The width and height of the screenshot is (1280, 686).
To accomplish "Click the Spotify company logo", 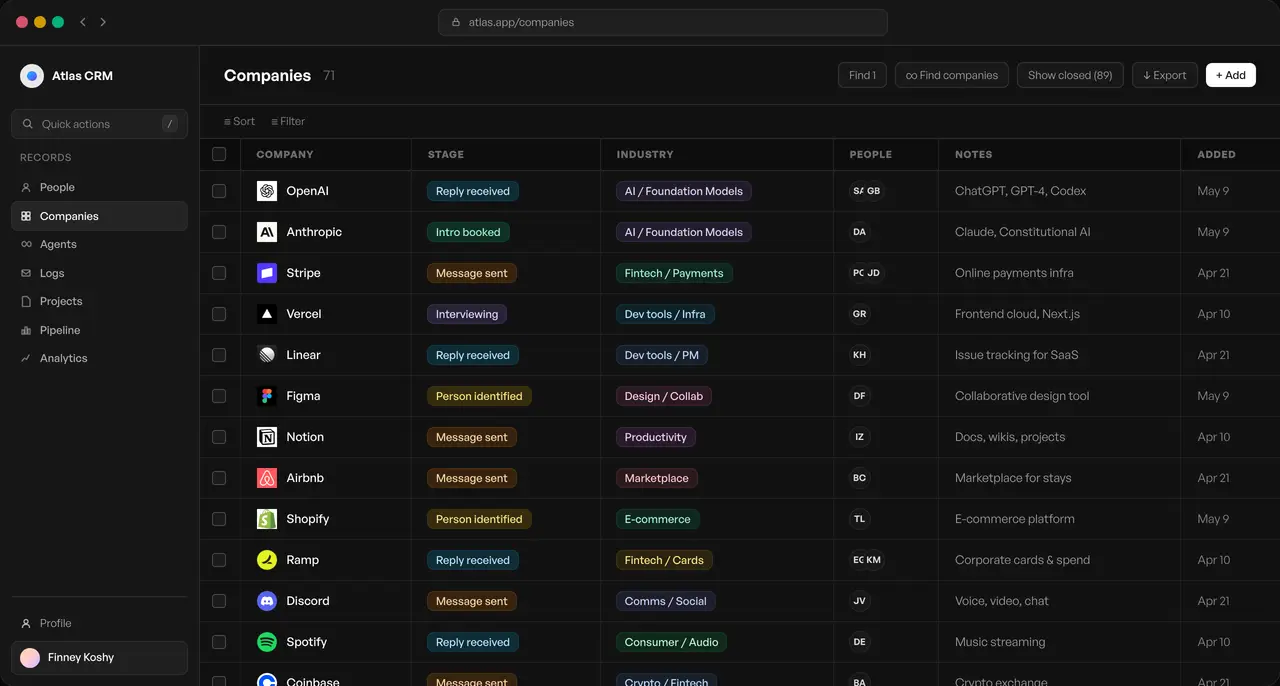I will tap(267, 642).
